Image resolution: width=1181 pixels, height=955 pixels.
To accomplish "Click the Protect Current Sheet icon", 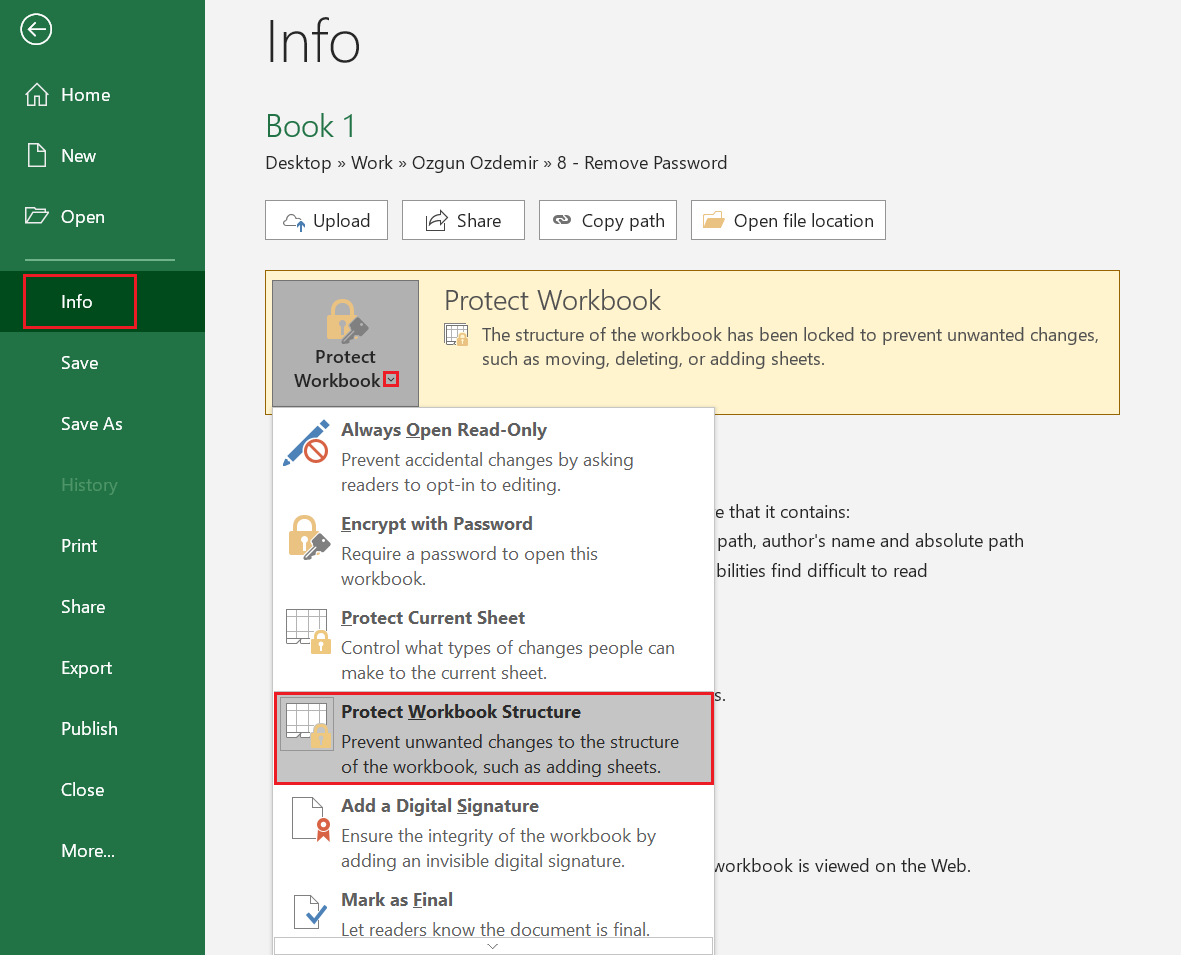I will pyautogui.click(x=308, y=631).
